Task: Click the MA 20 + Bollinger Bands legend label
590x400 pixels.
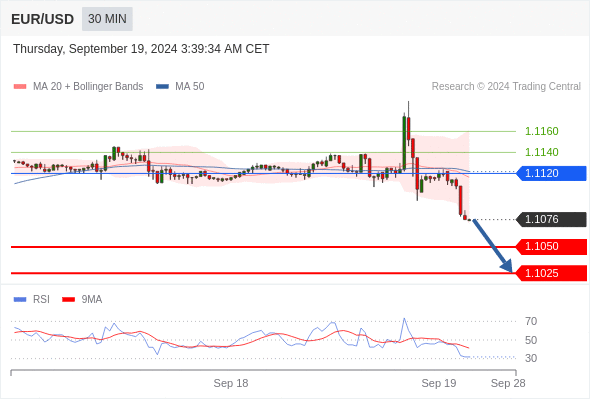Action: tap(88, 87)
